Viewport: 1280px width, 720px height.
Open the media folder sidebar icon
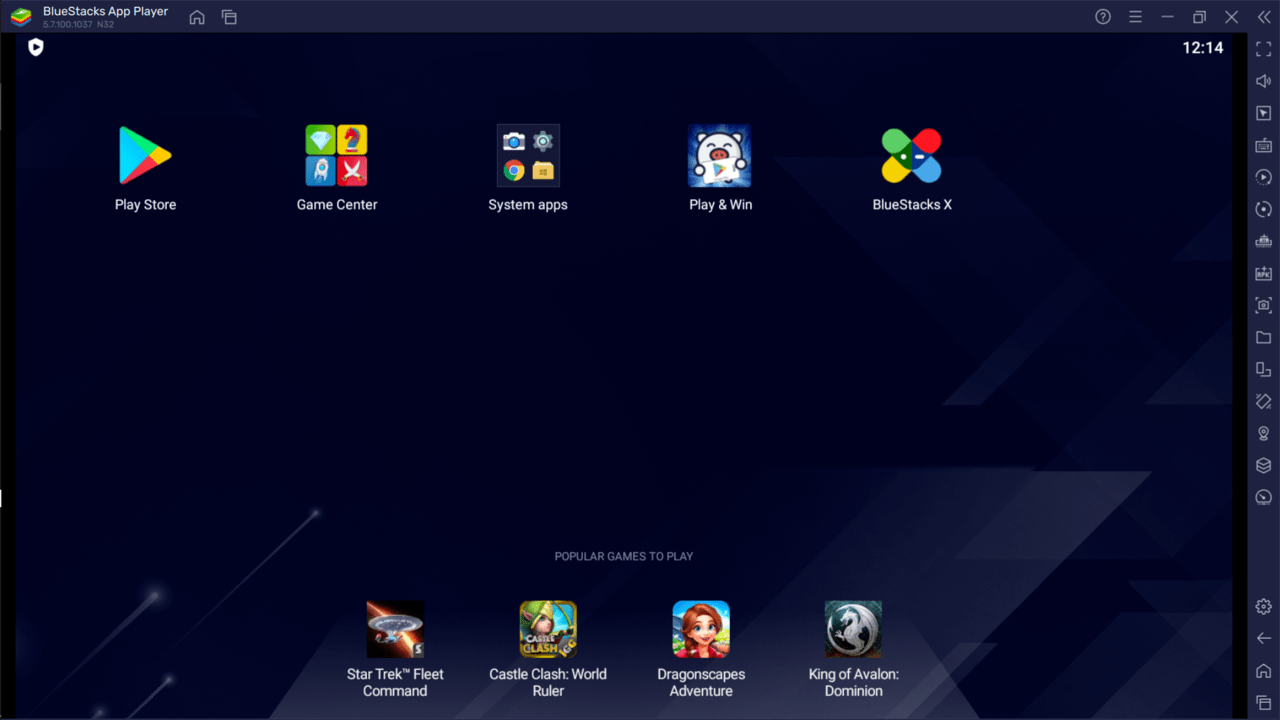1264,337
